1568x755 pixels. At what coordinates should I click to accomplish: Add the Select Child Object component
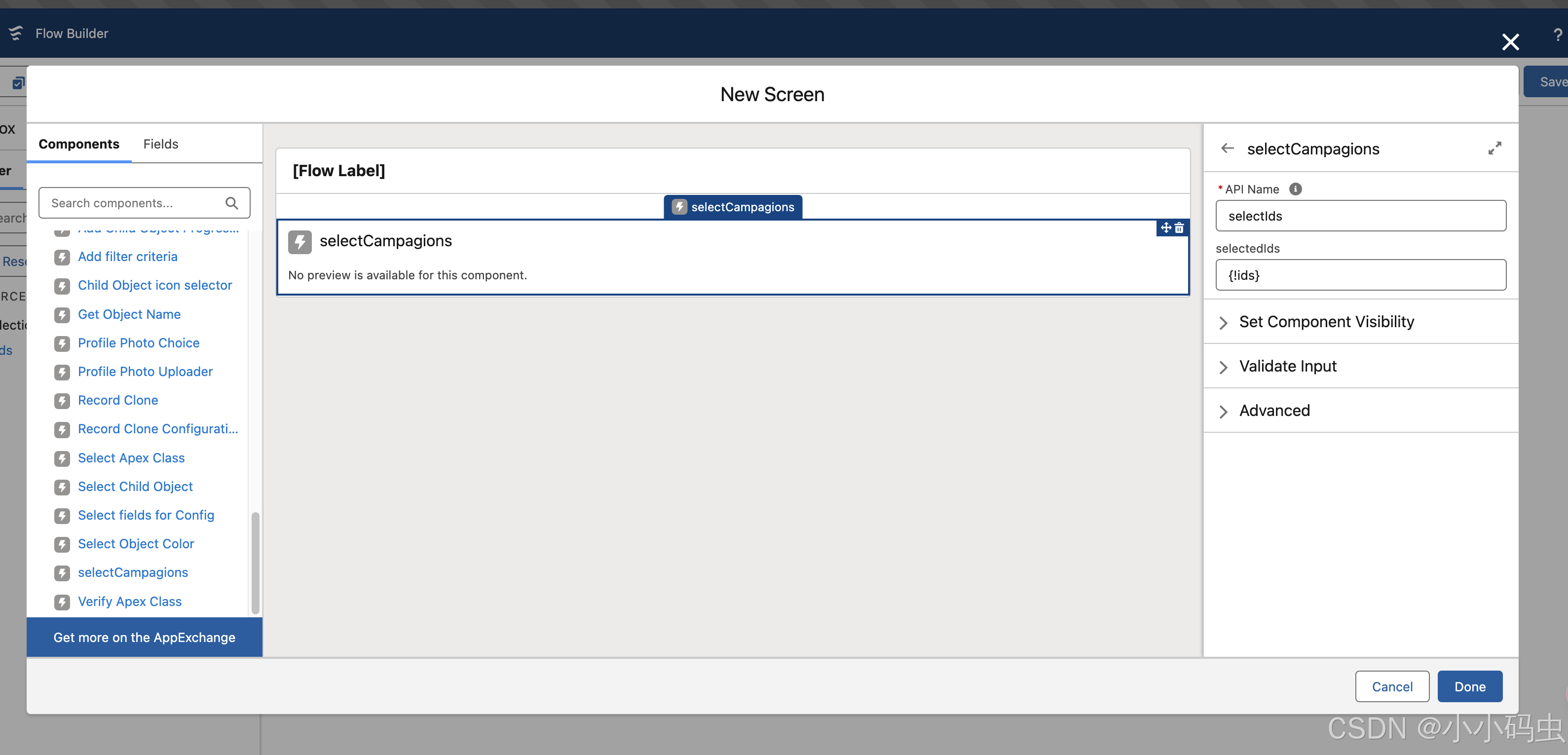135,487
